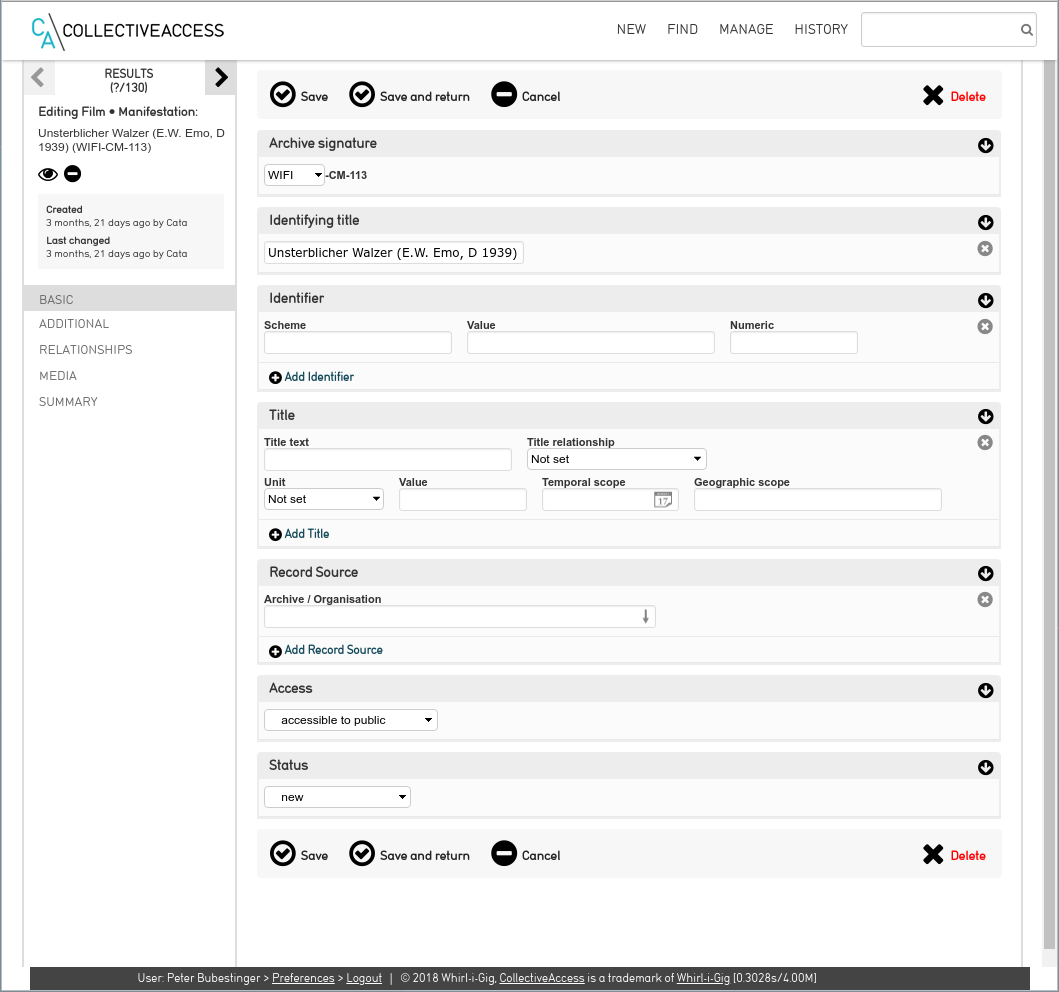Viewport: 1059px width, 992px height.
Task: Open the Access level dropdown
Action: coord(350,720)
